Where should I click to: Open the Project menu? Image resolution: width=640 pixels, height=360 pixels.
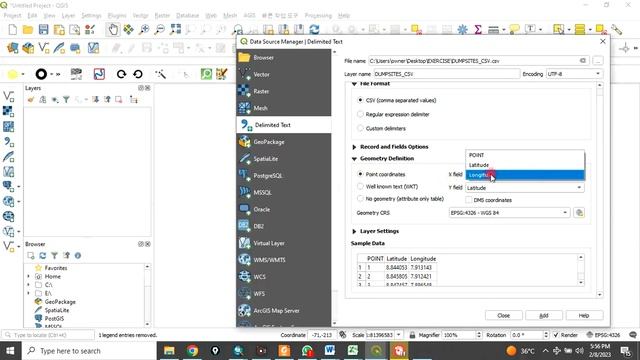[x=12, y=16]
